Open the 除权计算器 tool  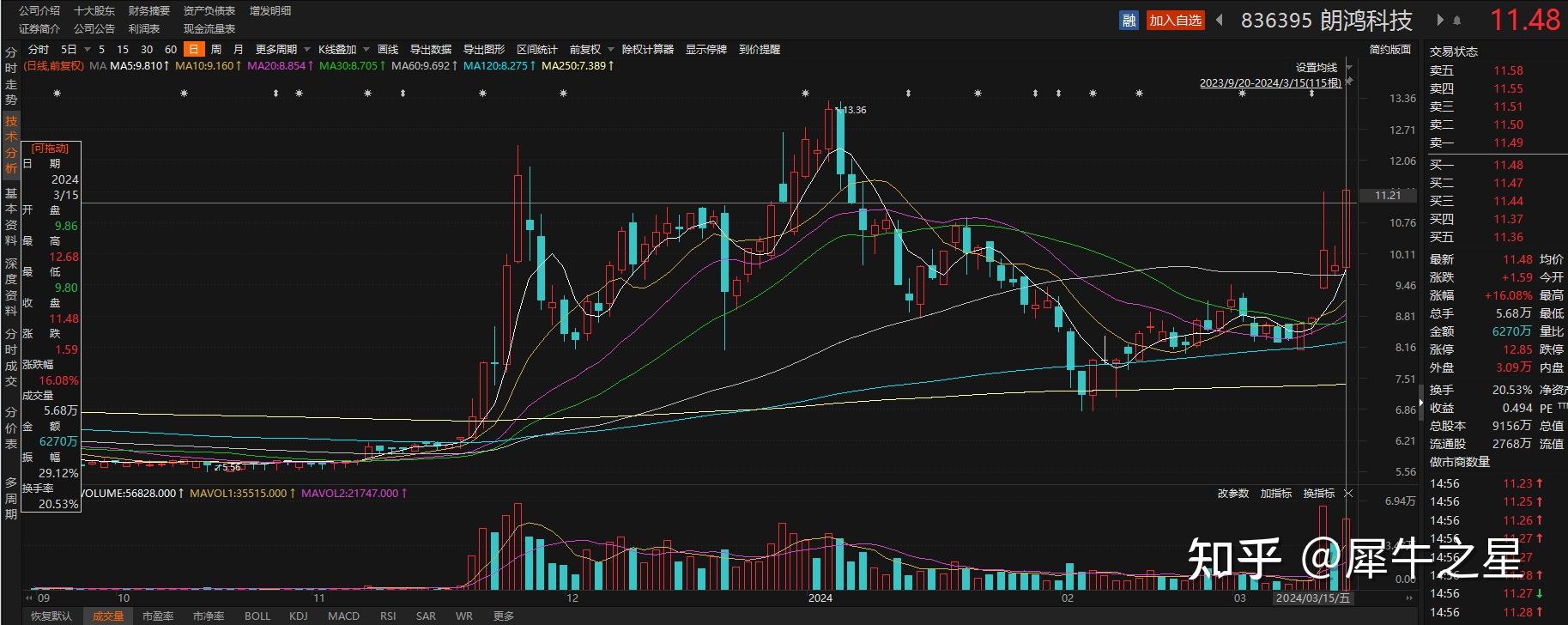pos(648,50)
